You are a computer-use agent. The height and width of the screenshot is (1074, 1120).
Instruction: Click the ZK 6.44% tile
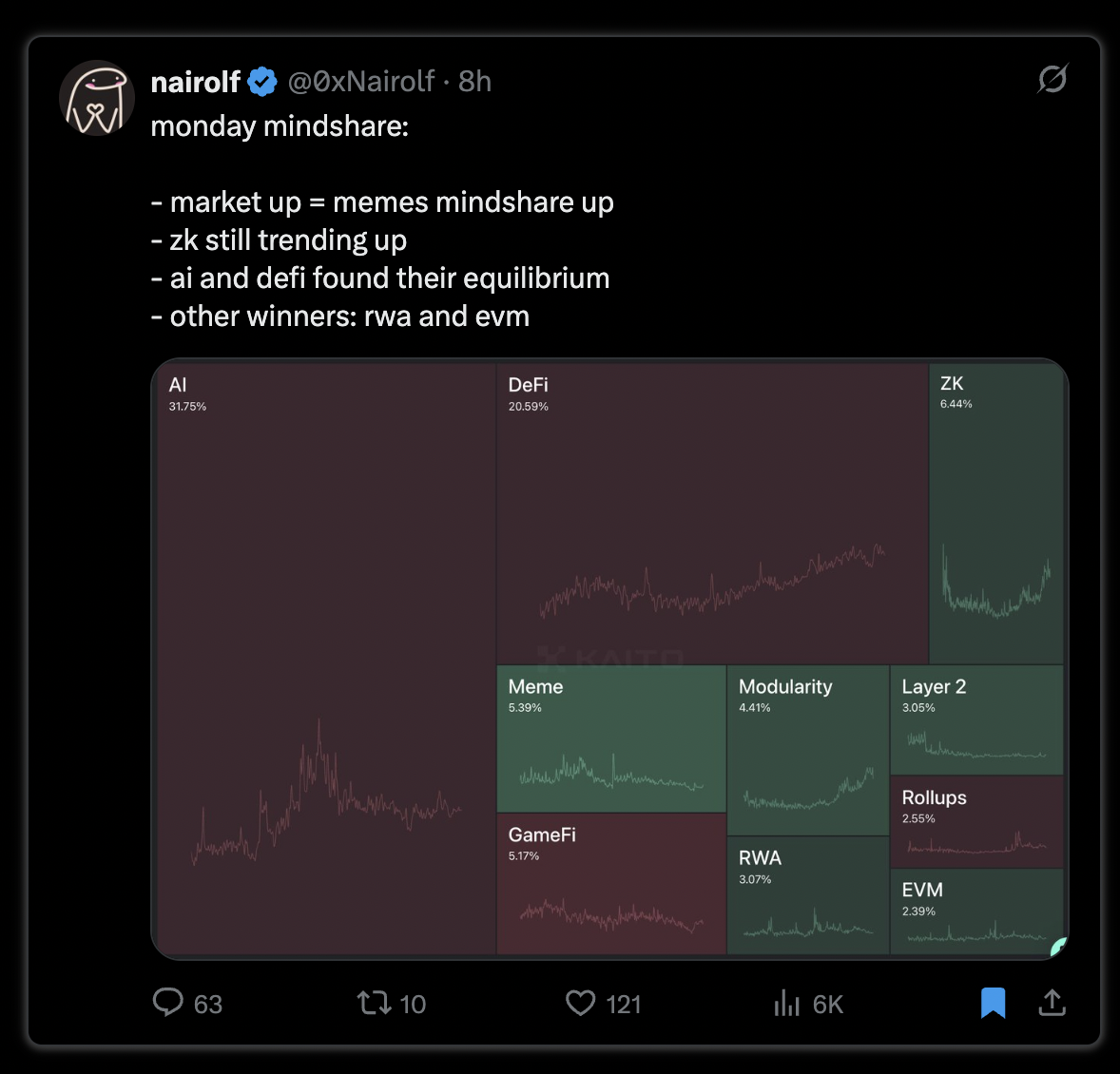(x=996, y=514)
